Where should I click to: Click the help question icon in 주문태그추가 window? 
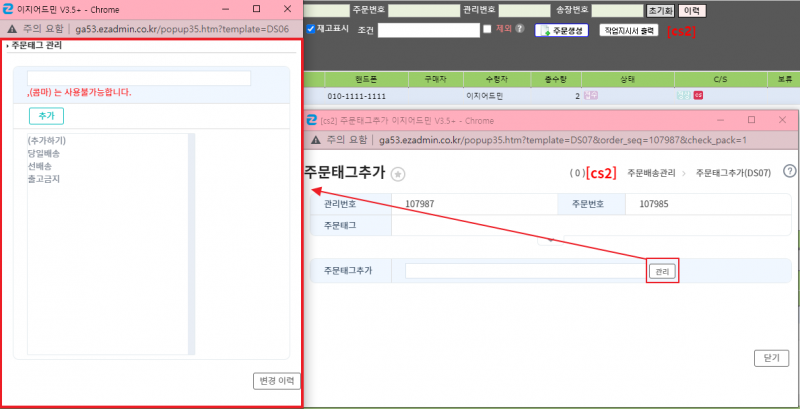tap(789, 171)
